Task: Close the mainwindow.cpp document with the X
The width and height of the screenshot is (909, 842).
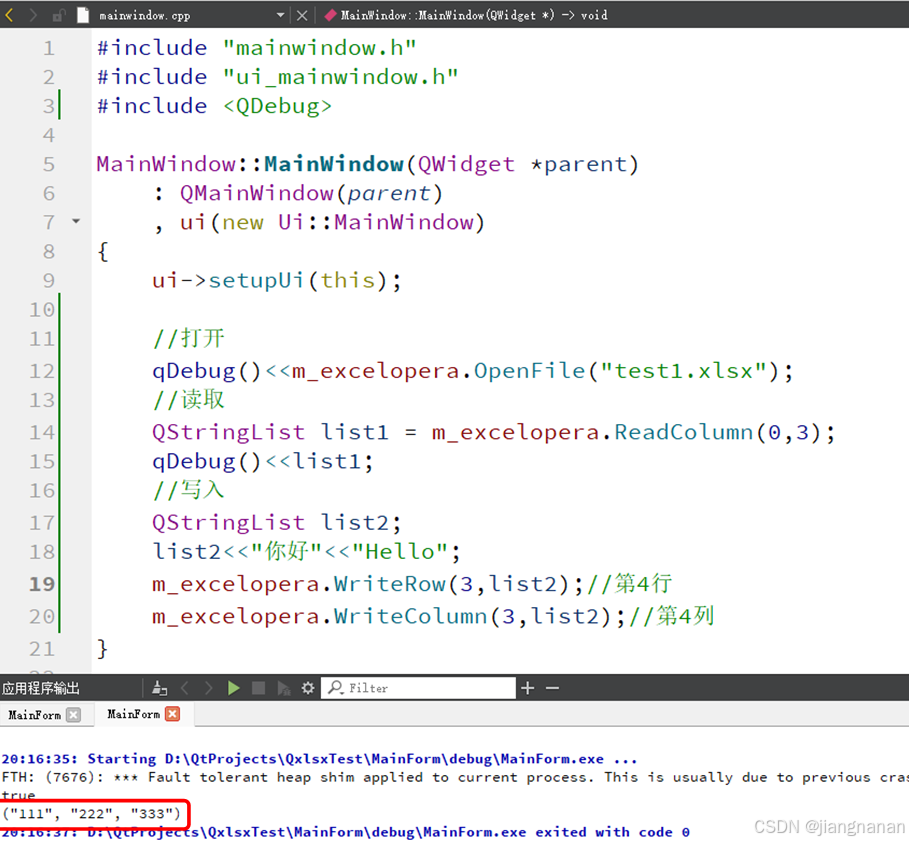Action: click(302, 16)
